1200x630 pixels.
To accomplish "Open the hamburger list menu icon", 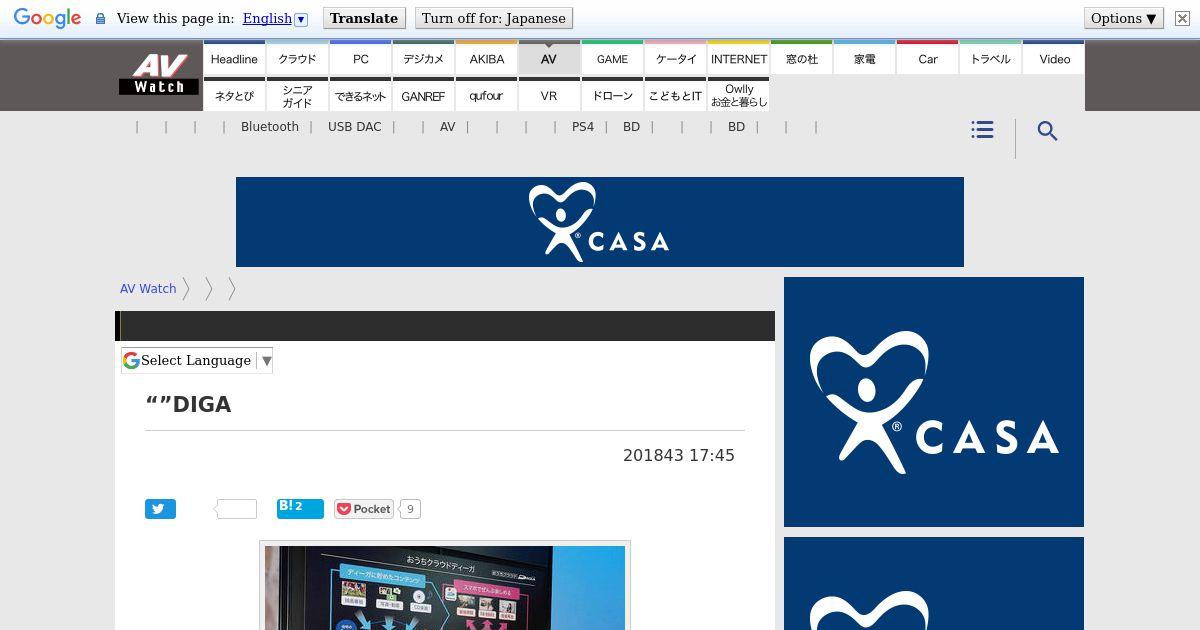I will tap(982, 130).
